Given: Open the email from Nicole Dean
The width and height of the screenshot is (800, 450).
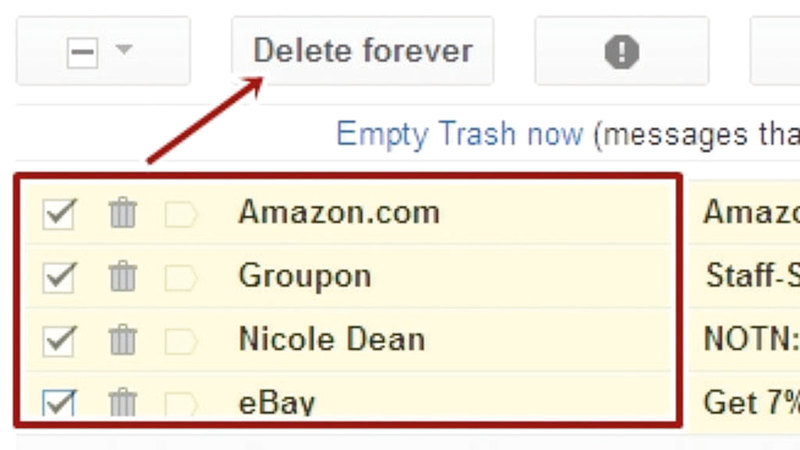Looking at the screenshot, I should pyautogui.click(x=332, y=339).
